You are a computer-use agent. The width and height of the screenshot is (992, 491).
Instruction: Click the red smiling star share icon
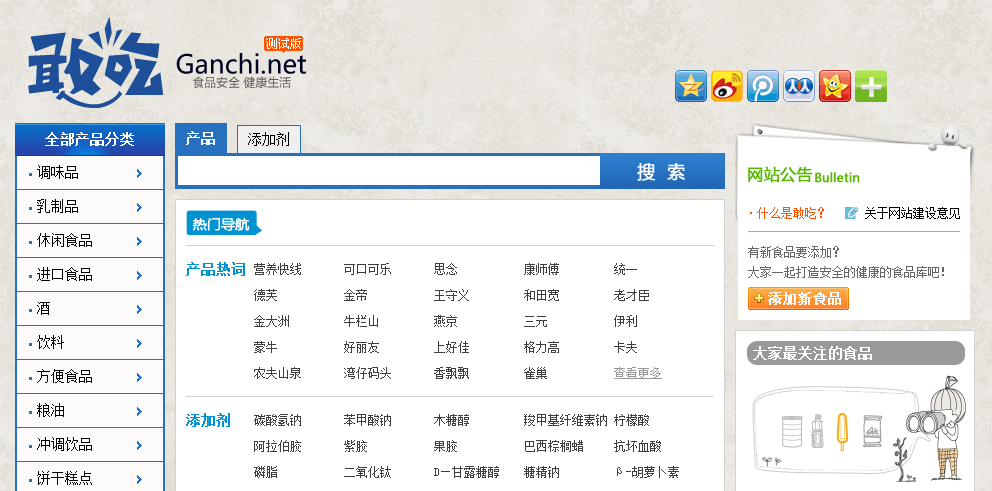point(835,86)
